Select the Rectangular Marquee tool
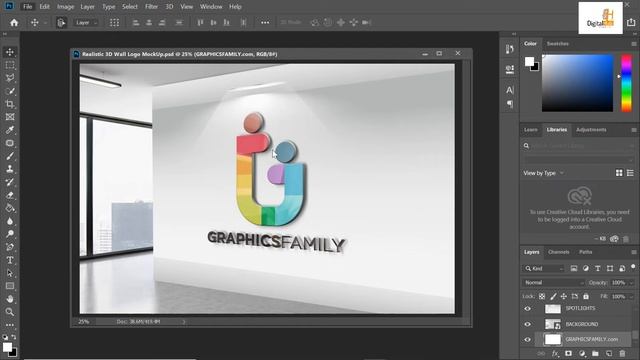The image size is (640, 360). point(10,65)
